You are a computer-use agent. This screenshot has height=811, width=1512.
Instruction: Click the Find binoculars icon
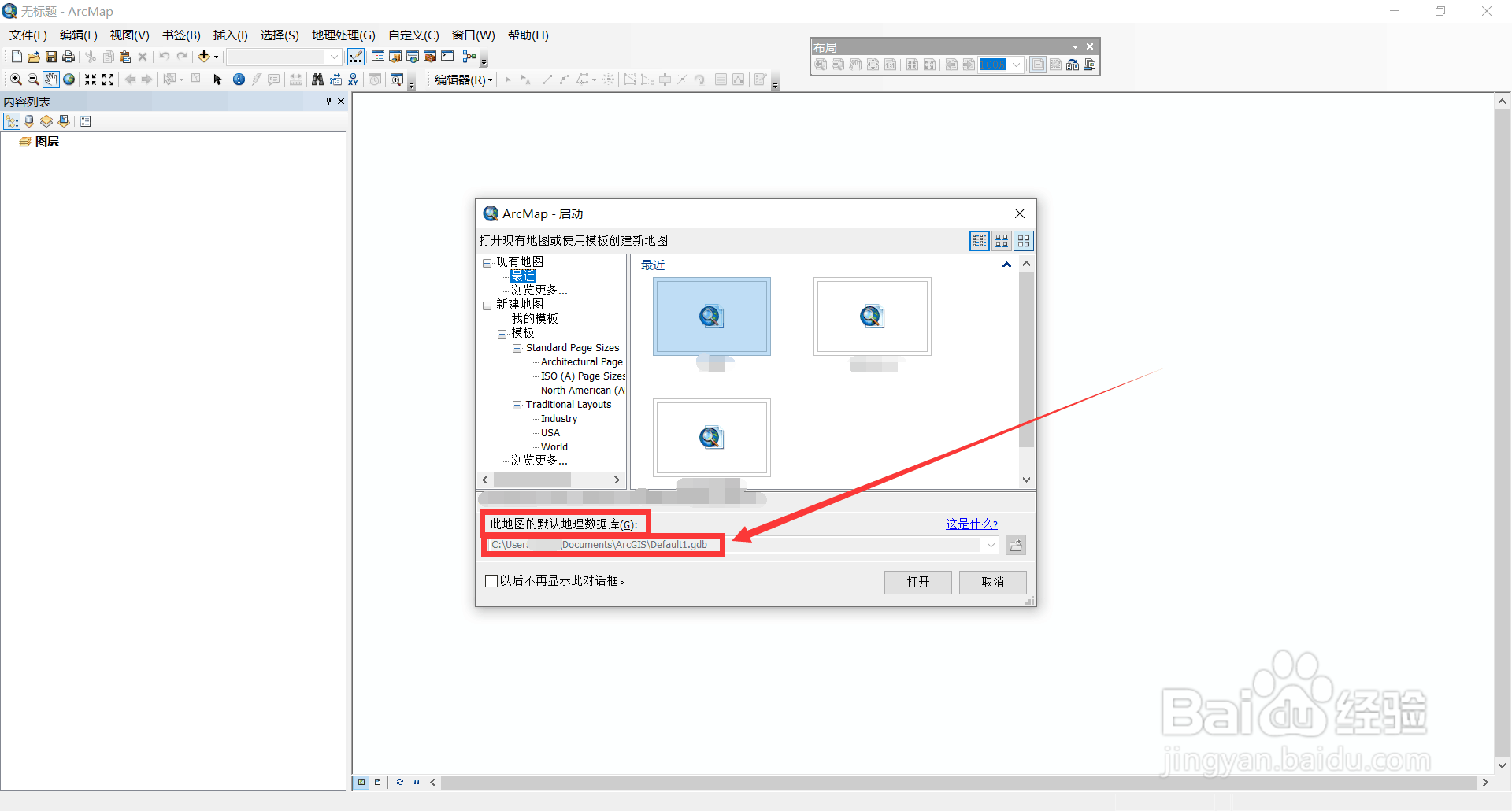coord(317,80)
